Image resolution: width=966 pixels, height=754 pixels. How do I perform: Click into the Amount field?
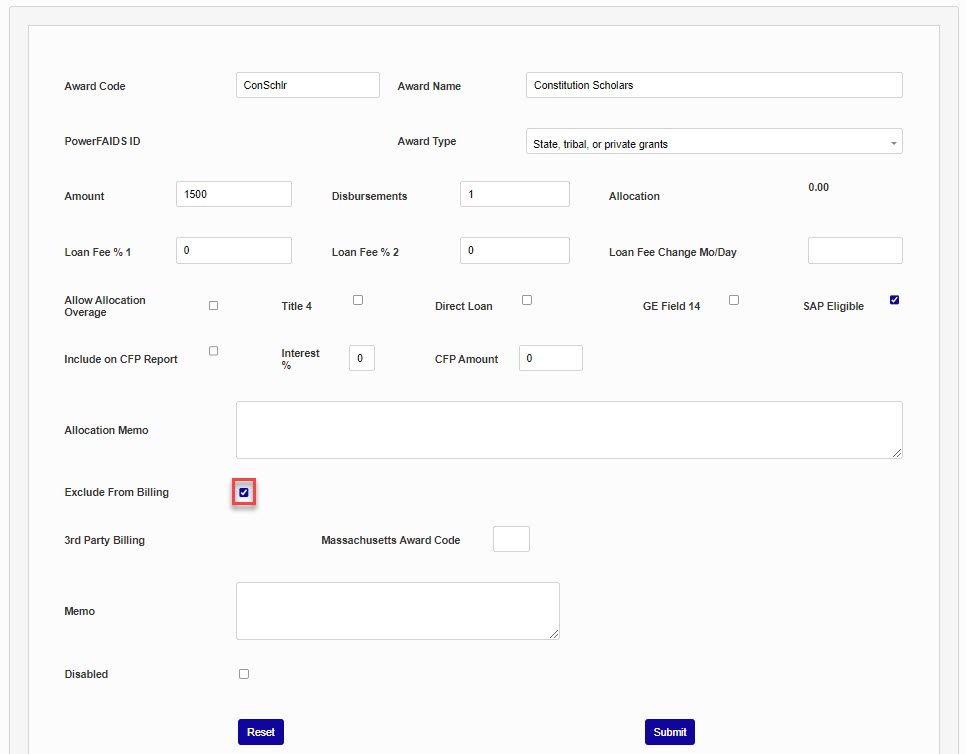pos(234,194)
